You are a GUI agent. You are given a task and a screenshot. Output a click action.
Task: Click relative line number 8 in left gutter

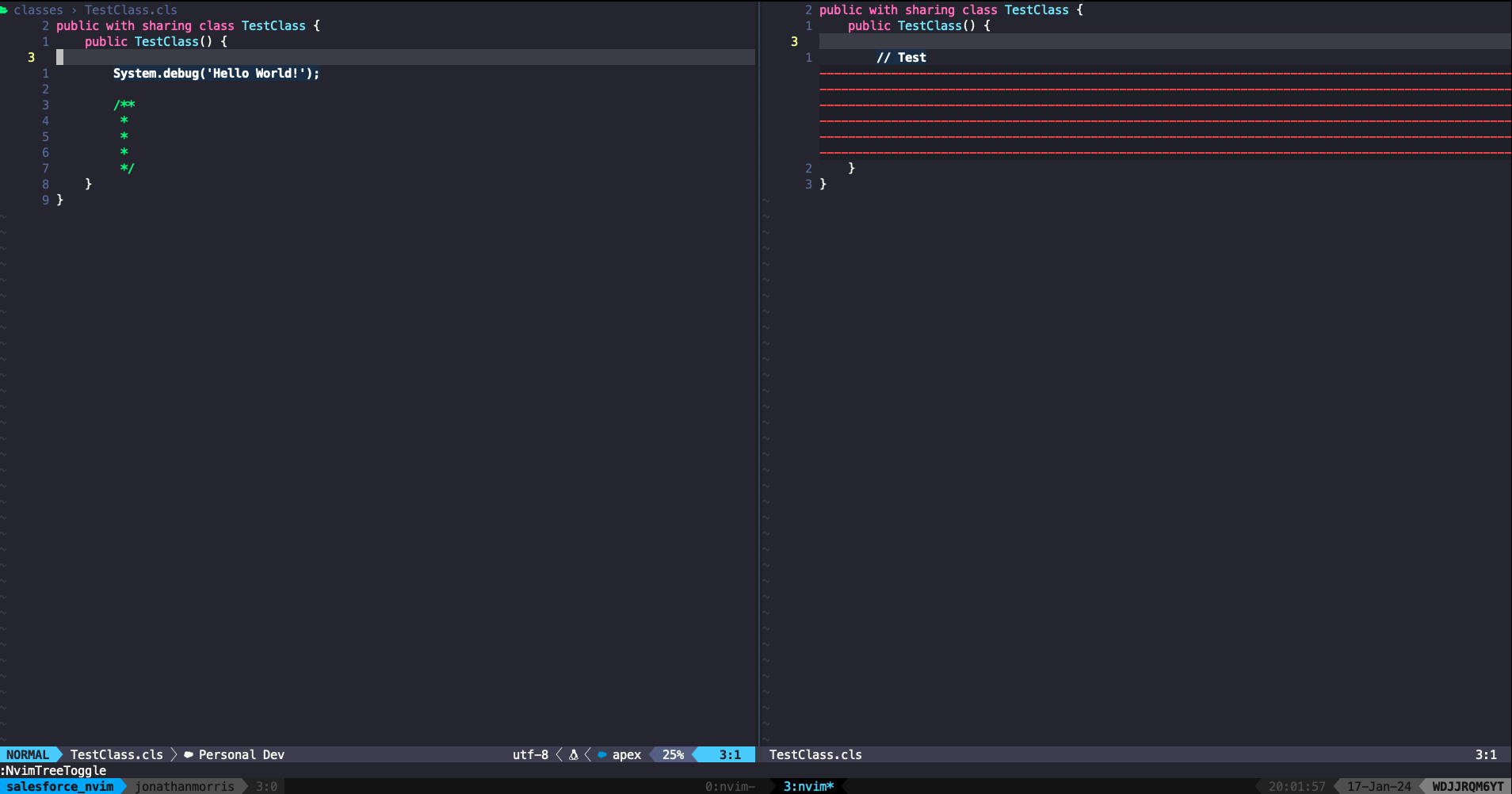pyautogui.click(x=45, y=184)
